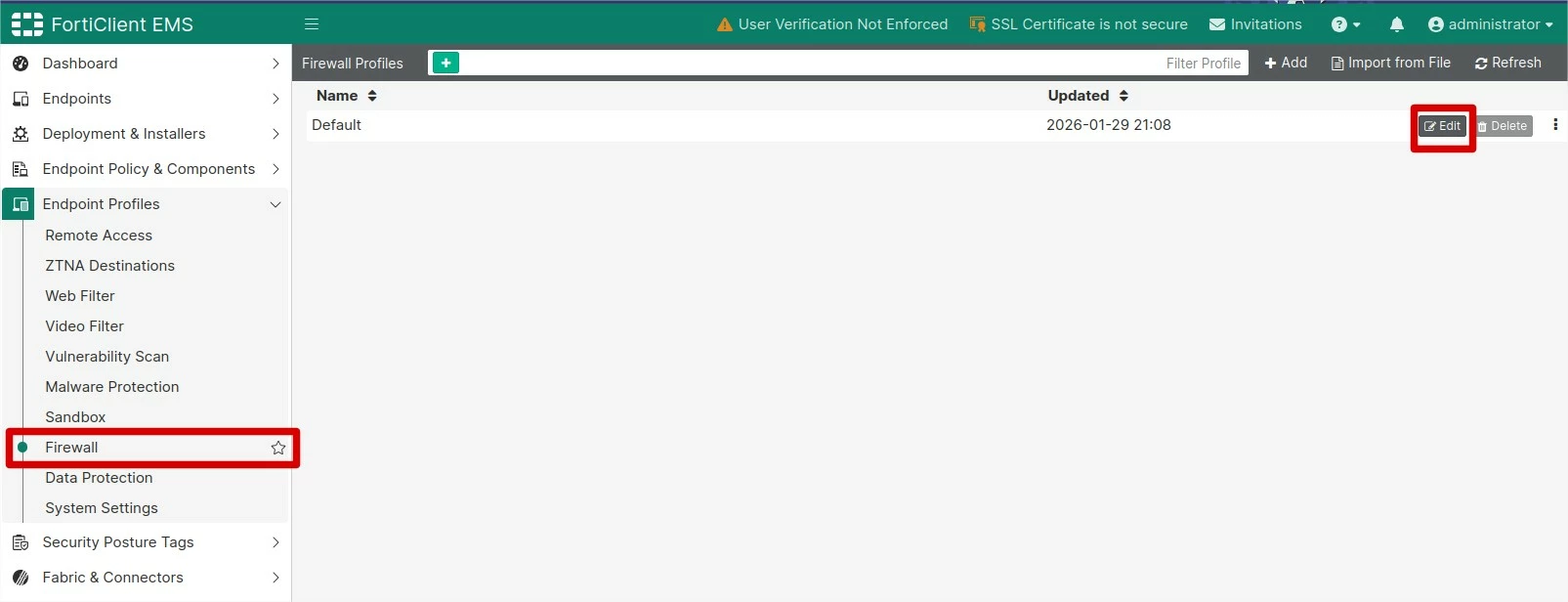Open Remote Access profiles
This screenshot has height=602, width=1568.
coord(99,236)
